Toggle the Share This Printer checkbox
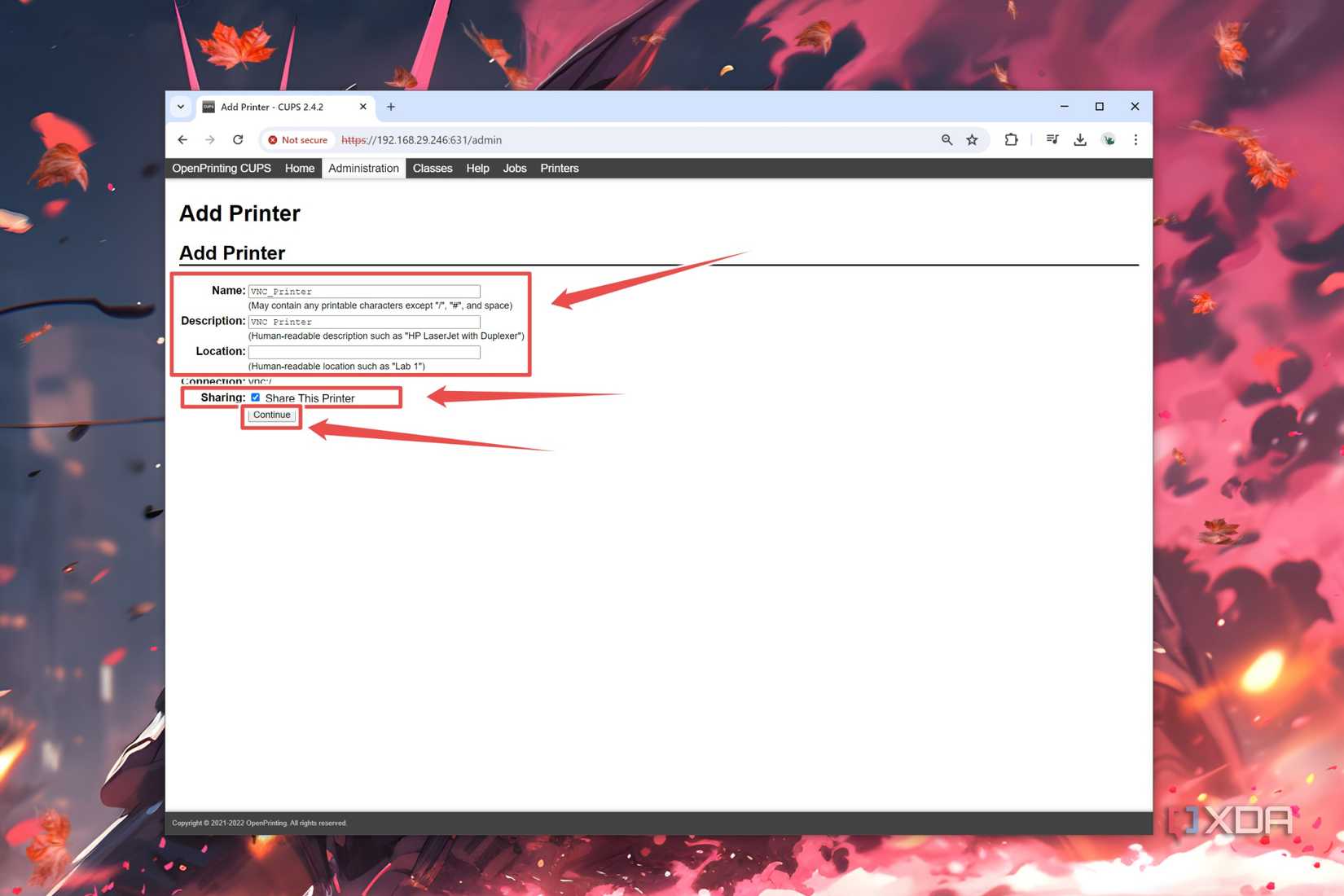This screenshot has width=1344, height=896. (x=256, y=397)
